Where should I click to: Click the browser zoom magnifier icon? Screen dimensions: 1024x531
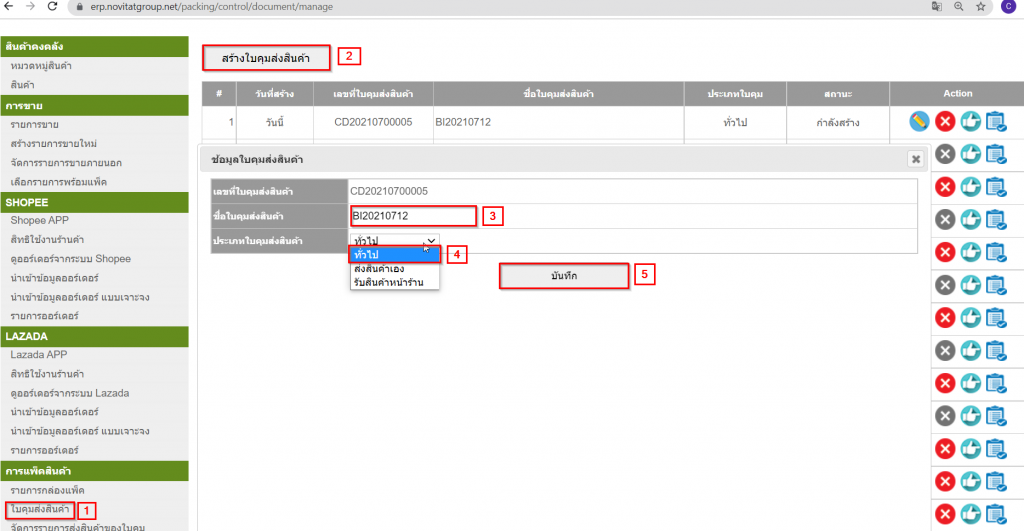956,7
